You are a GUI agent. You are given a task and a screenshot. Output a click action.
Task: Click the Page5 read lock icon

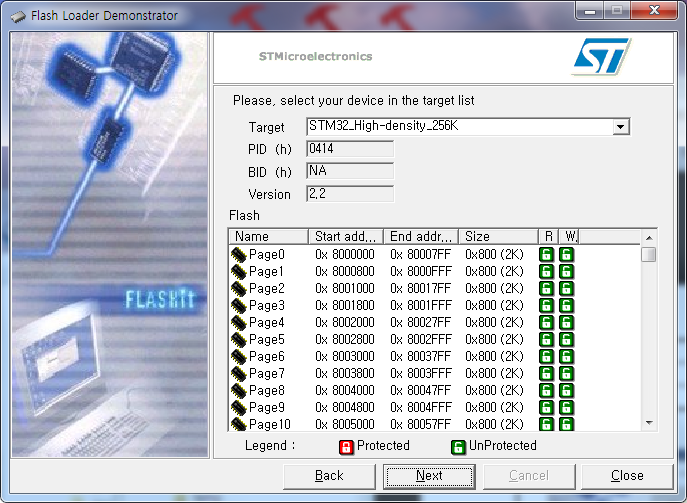[x=546, y=340]
